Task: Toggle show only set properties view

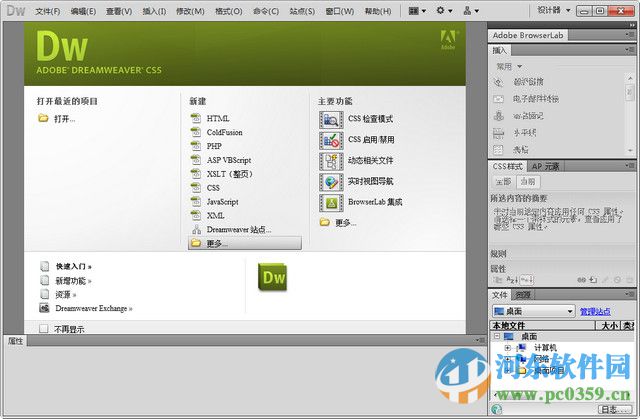Action: coord(527,280)
